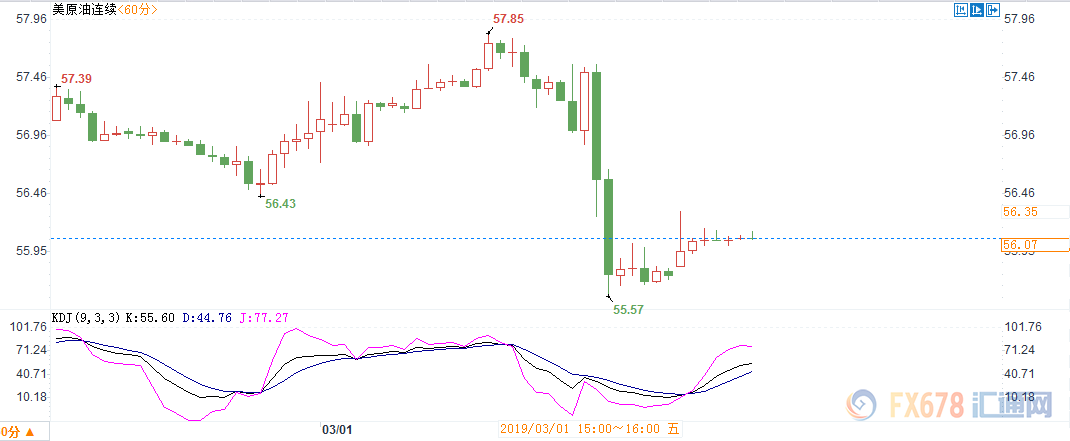The width and height of the screenshot is (1070, 441).
Task: Click the exit arrow icon at top right
Action: coord(993,11)
